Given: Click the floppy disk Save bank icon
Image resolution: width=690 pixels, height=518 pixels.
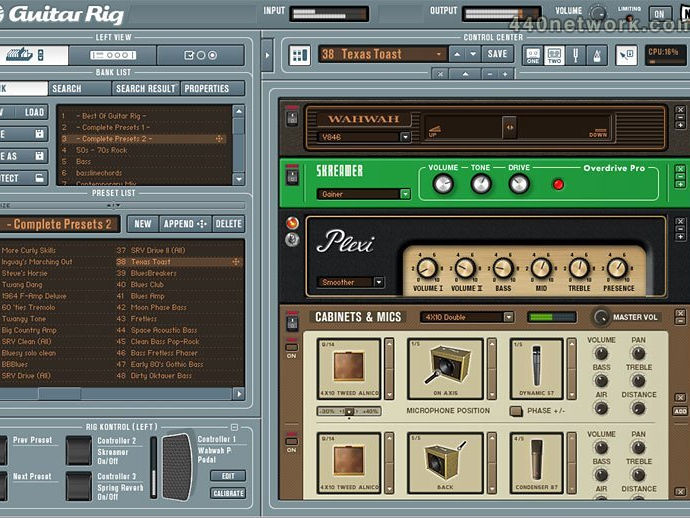Looking at the screenshot, I should pyautogui.click(x=40, y=134).
